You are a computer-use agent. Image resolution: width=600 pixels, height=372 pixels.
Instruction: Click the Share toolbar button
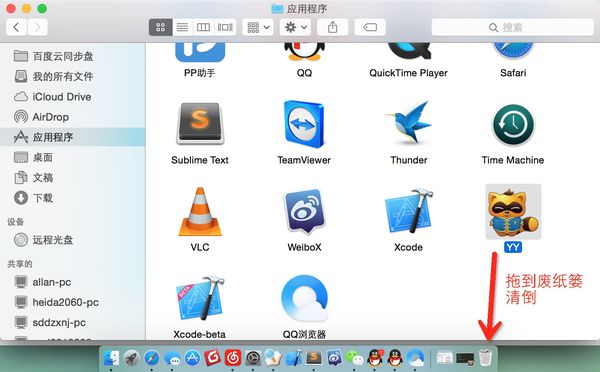point(333,27)
